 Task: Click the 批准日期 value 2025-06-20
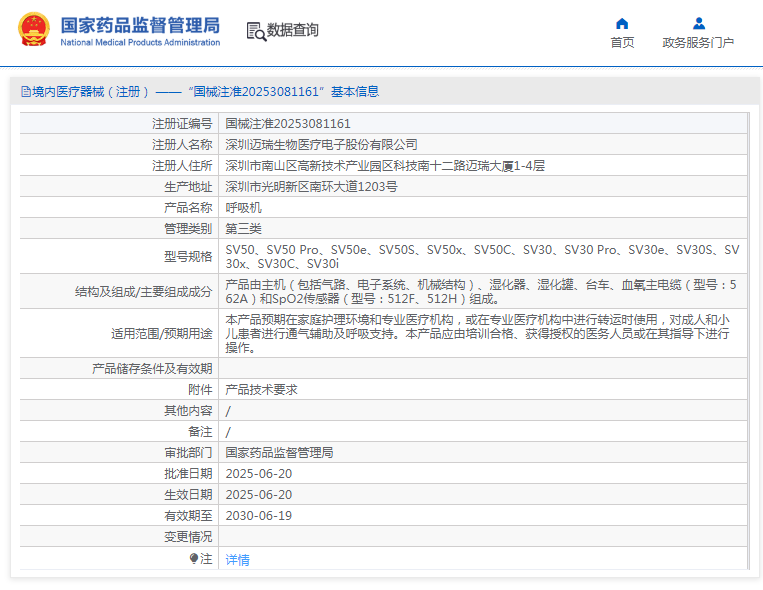259,474
